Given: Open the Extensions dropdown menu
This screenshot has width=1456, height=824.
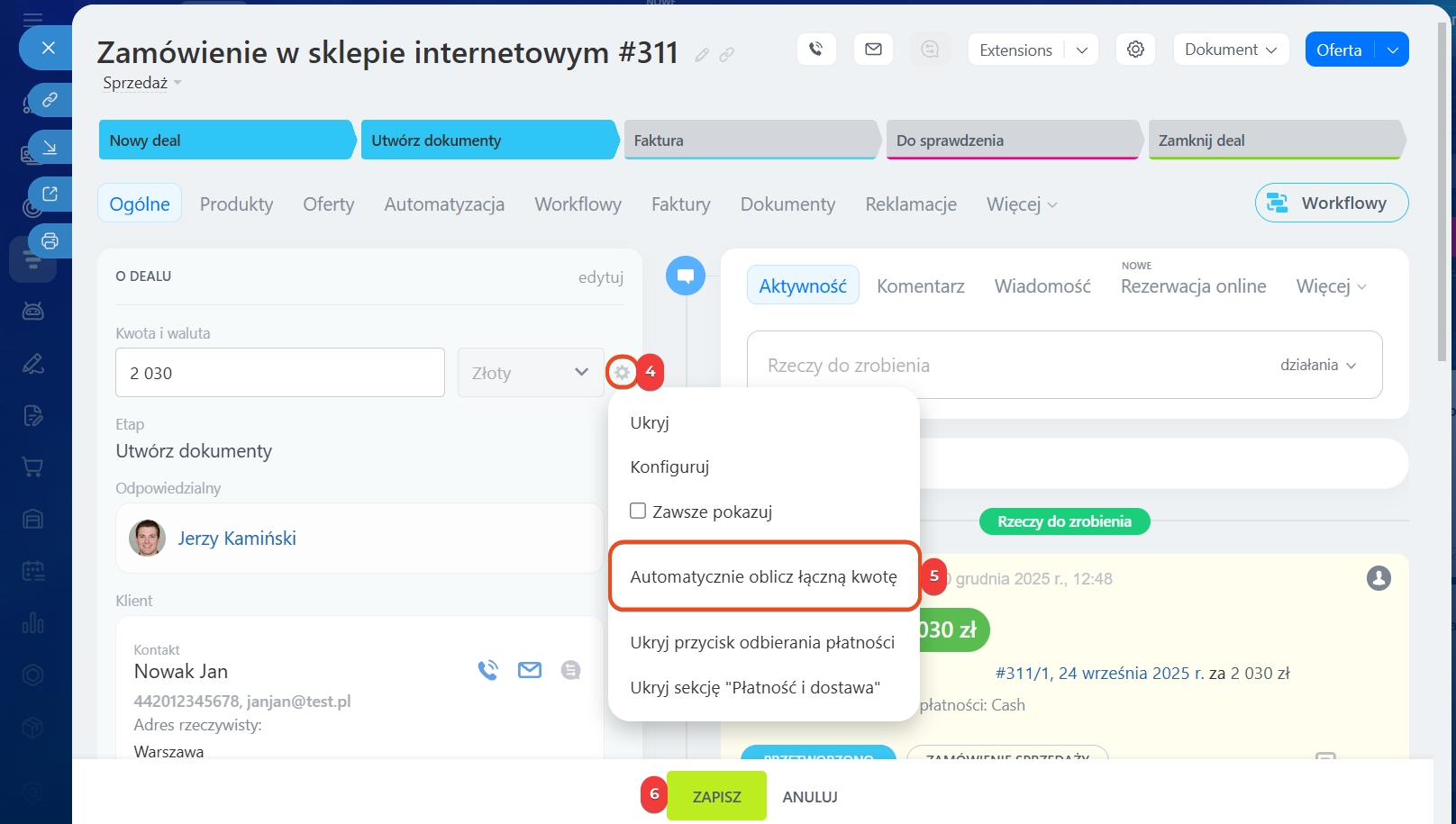Looking at the screenshot, I should (1033, 50).
